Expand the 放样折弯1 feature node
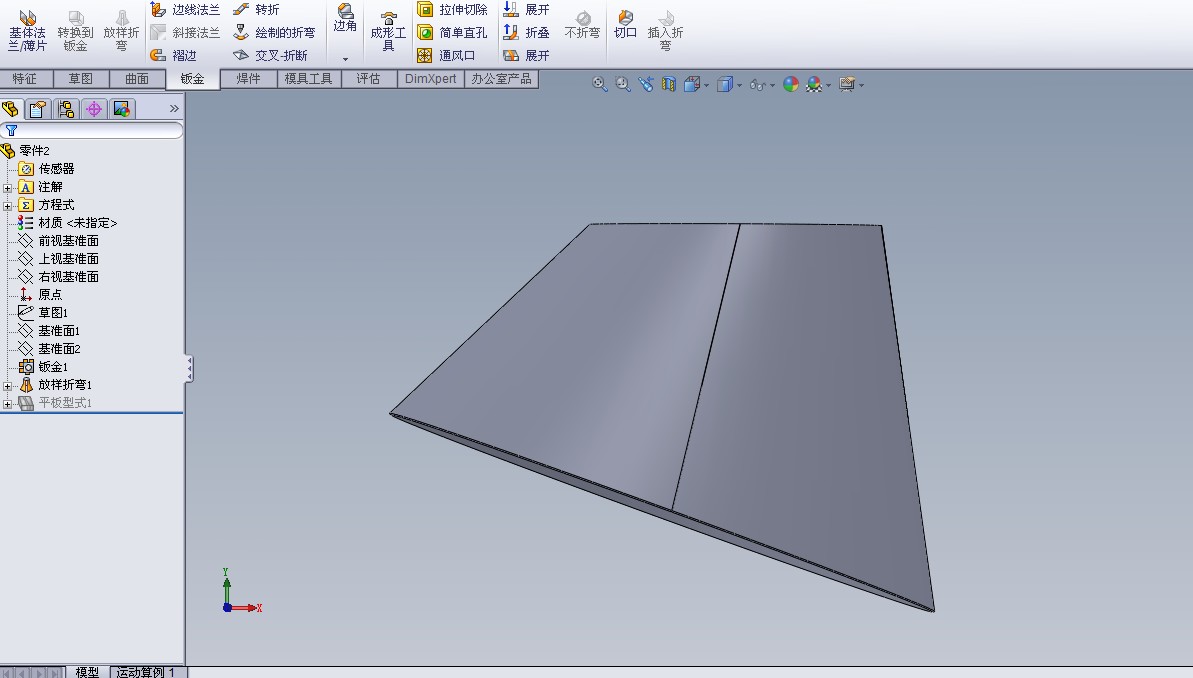Viewport: 1193px width, 678px height. [x=8, y=386]
